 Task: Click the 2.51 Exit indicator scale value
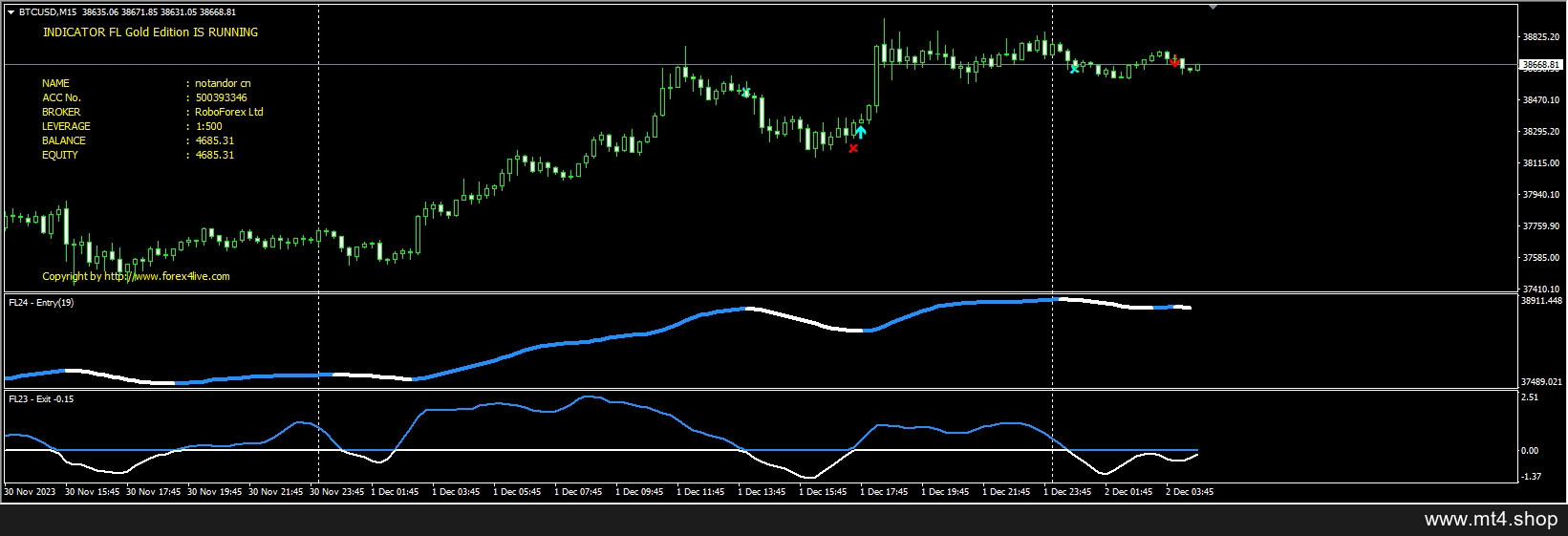[x=1530, y=397]
